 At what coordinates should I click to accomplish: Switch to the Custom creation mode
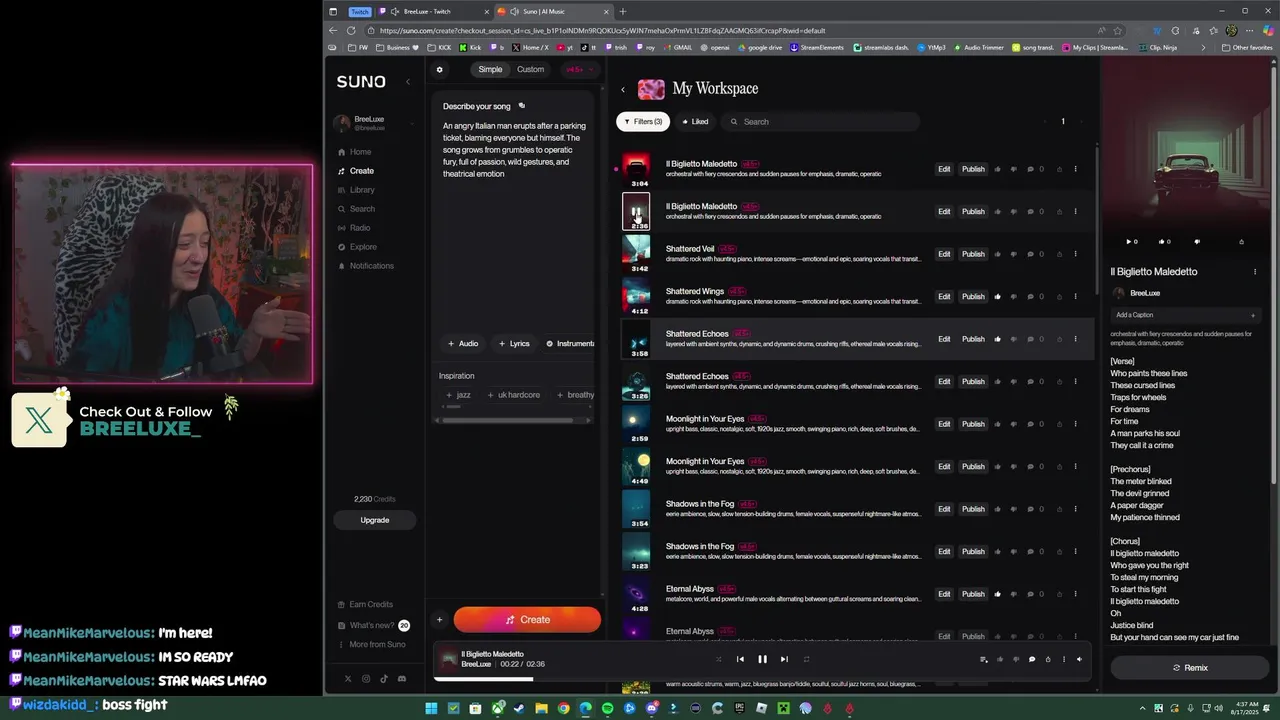[530, 70]
